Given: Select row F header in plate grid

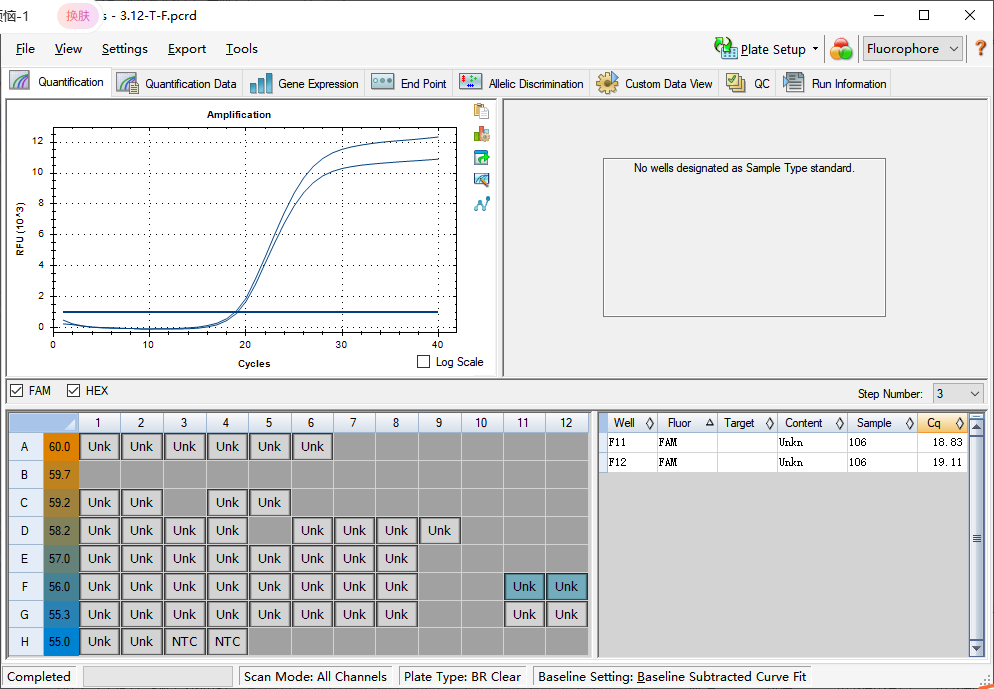Looking at the screenshot, I should coord(25,586).
